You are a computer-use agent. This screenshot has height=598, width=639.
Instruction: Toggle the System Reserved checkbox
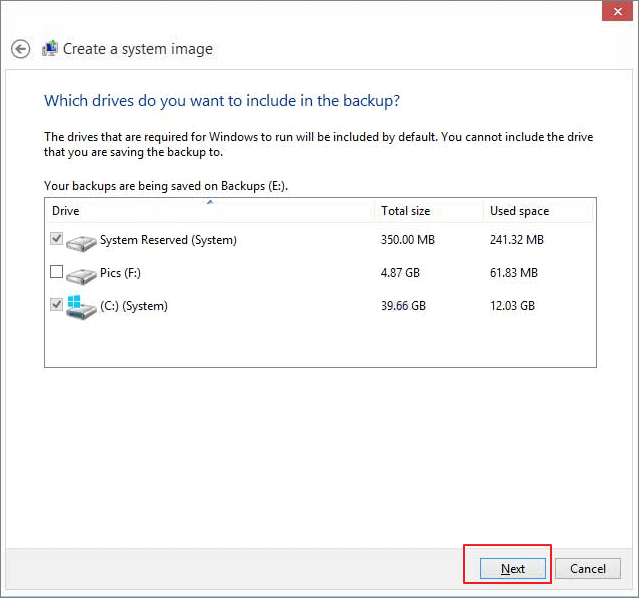point(56,238)
